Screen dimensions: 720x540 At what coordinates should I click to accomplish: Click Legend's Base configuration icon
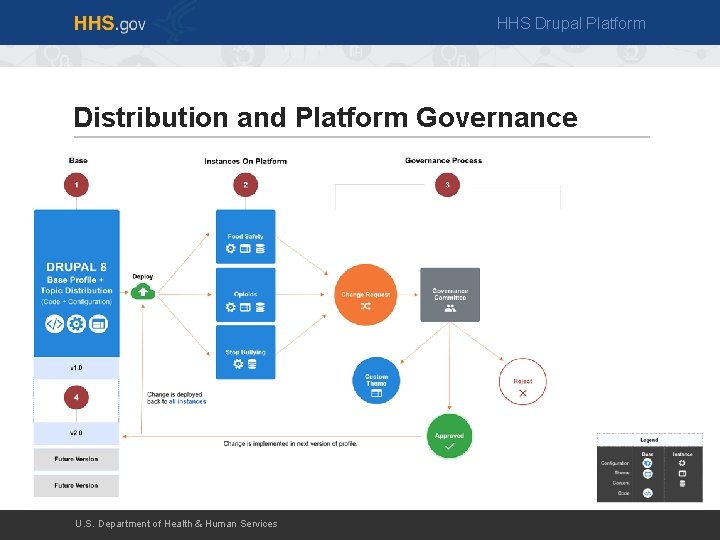pyautogui.click(x=647, y=463)
